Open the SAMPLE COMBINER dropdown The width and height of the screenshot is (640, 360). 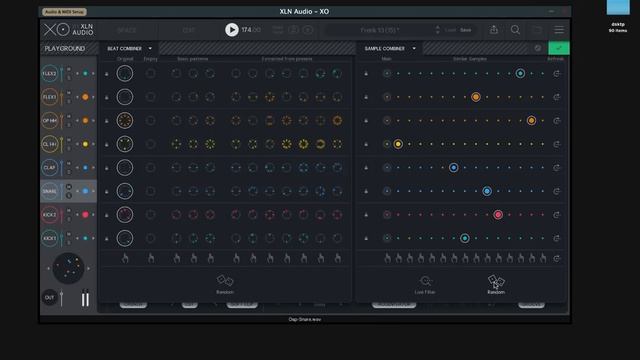tap(390, 48)
